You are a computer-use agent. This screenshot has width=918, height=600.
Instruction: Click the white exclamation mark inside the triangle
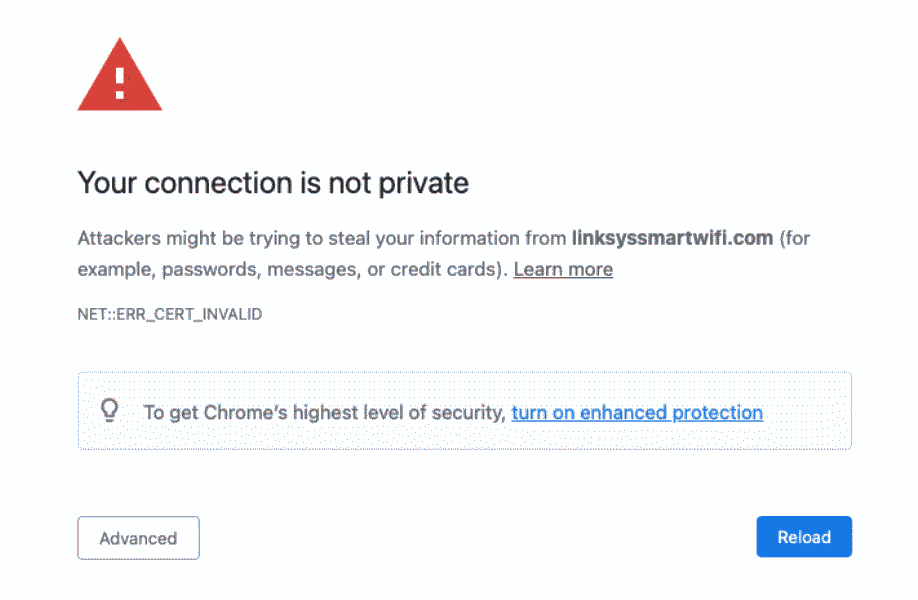tap(120, 82)
